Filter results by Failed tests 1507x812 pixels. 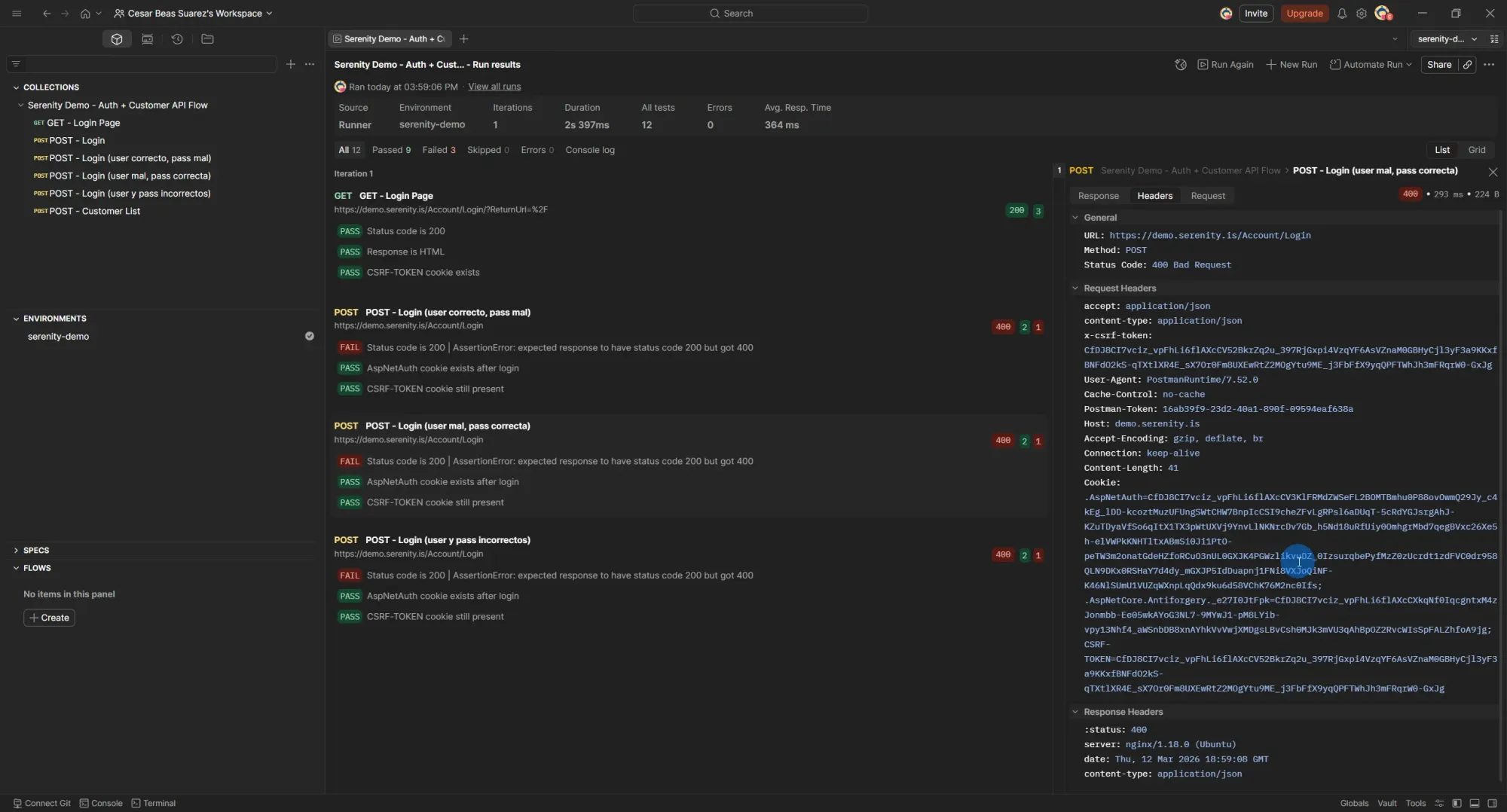439,150
